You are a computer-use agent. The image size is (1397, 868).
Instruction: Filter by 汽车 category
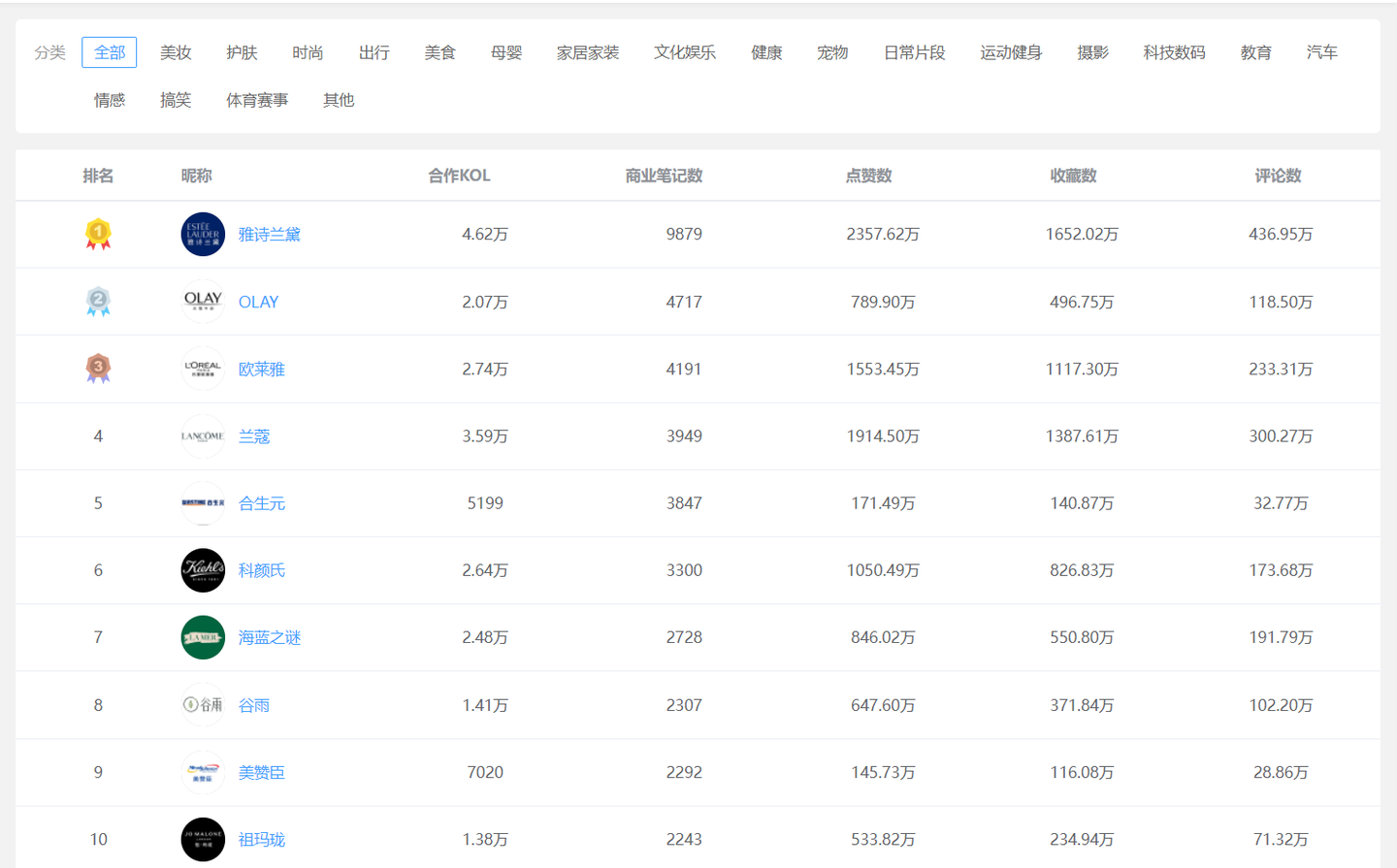pyautogui.click(x=1321, y=52)
